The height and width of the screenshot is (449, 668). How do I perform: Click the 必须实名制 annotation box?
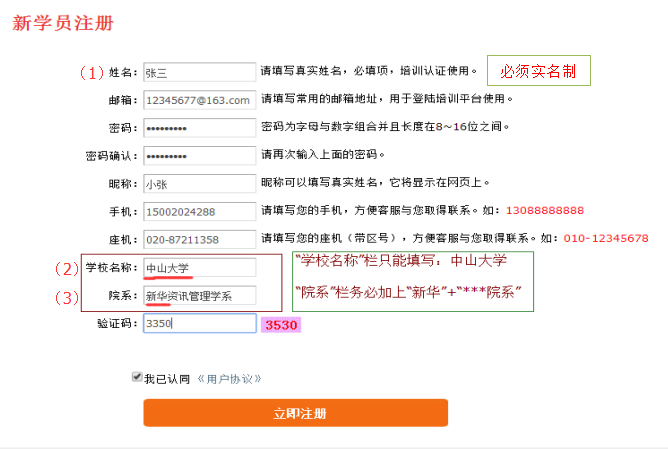tap(538, 71)
